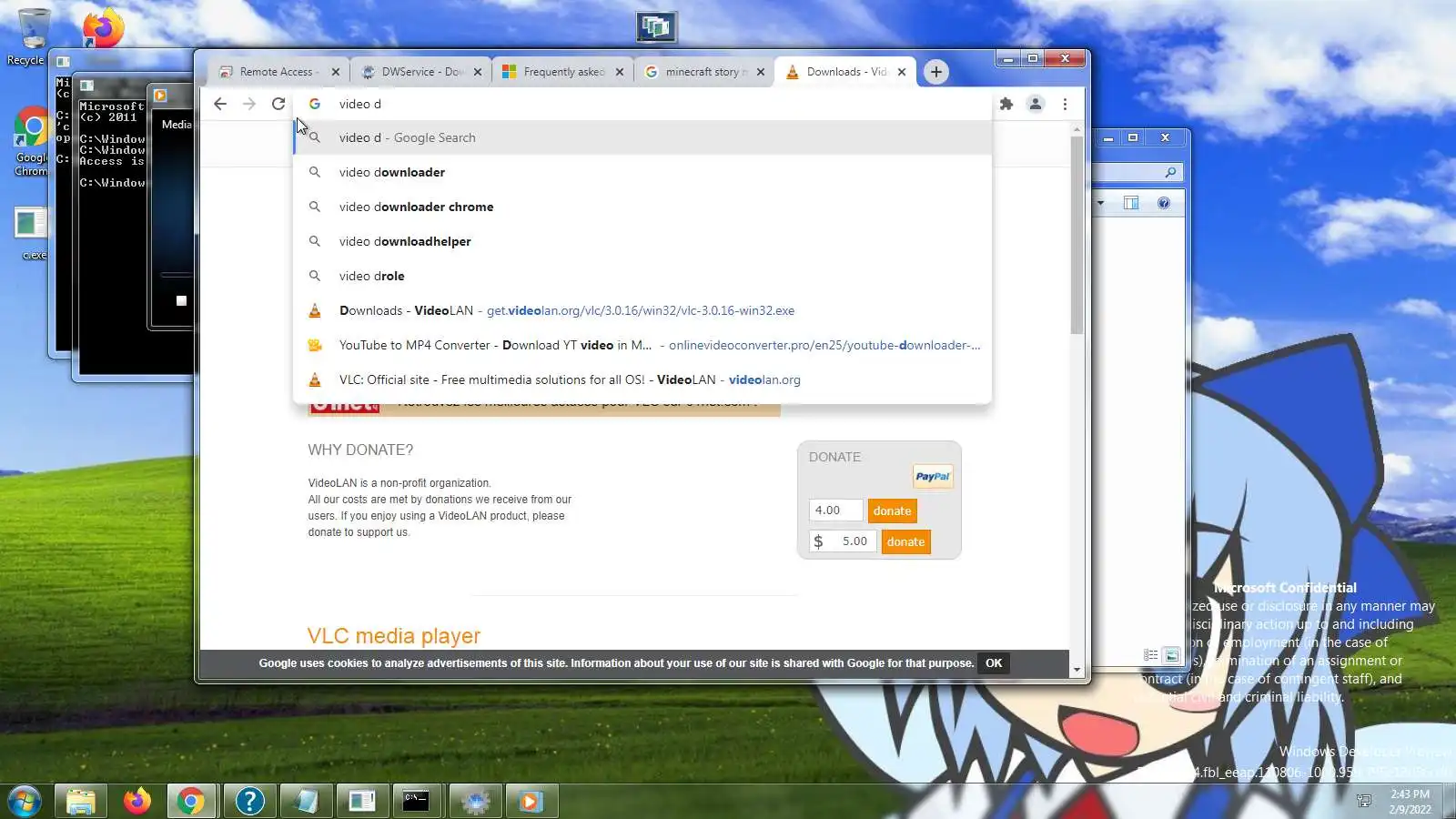Image resolution: width=1456 pixels, height=819 pixels.
Task: Switch to Chrome via the taskbar icon
Action: click(191, 801)
